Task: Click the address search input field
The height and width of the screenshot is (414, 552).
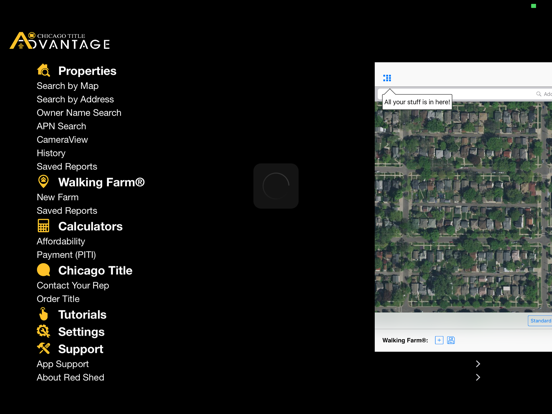Action: tap(465, 94)
